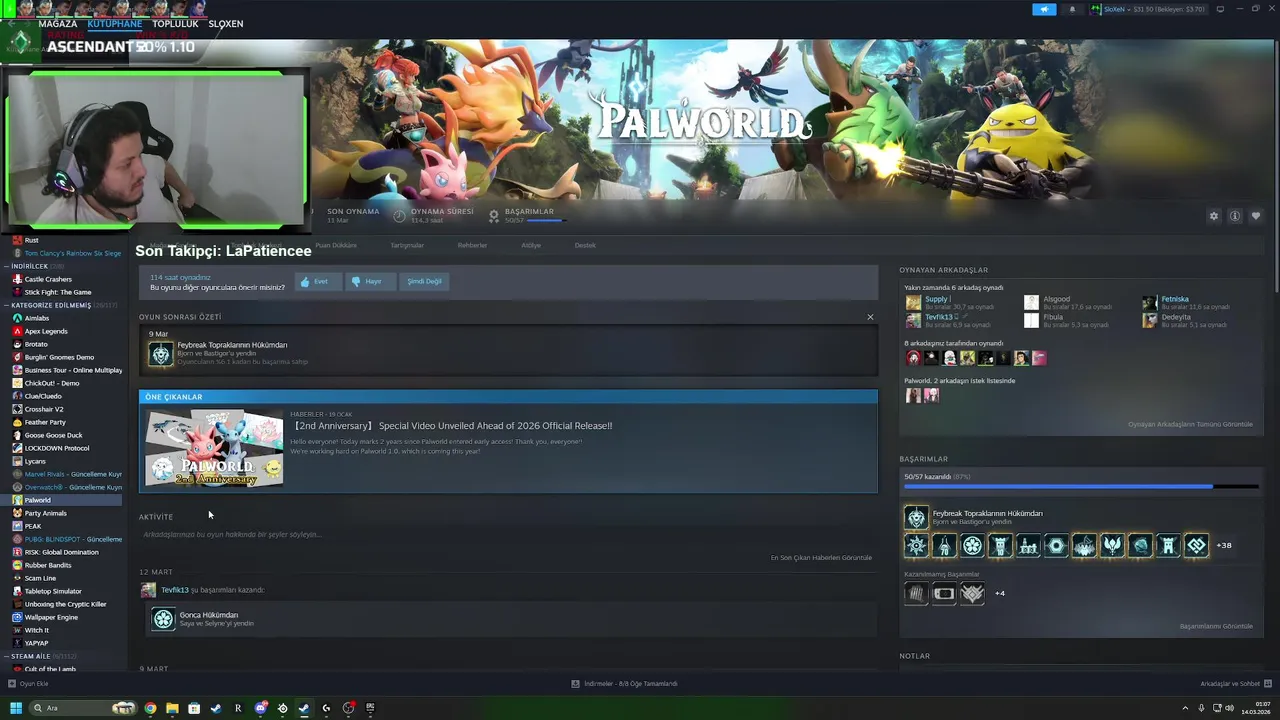Open the SloXeN account dropdown
The width and height of the screenshot is (1280, 720).
click(1149, 9)
